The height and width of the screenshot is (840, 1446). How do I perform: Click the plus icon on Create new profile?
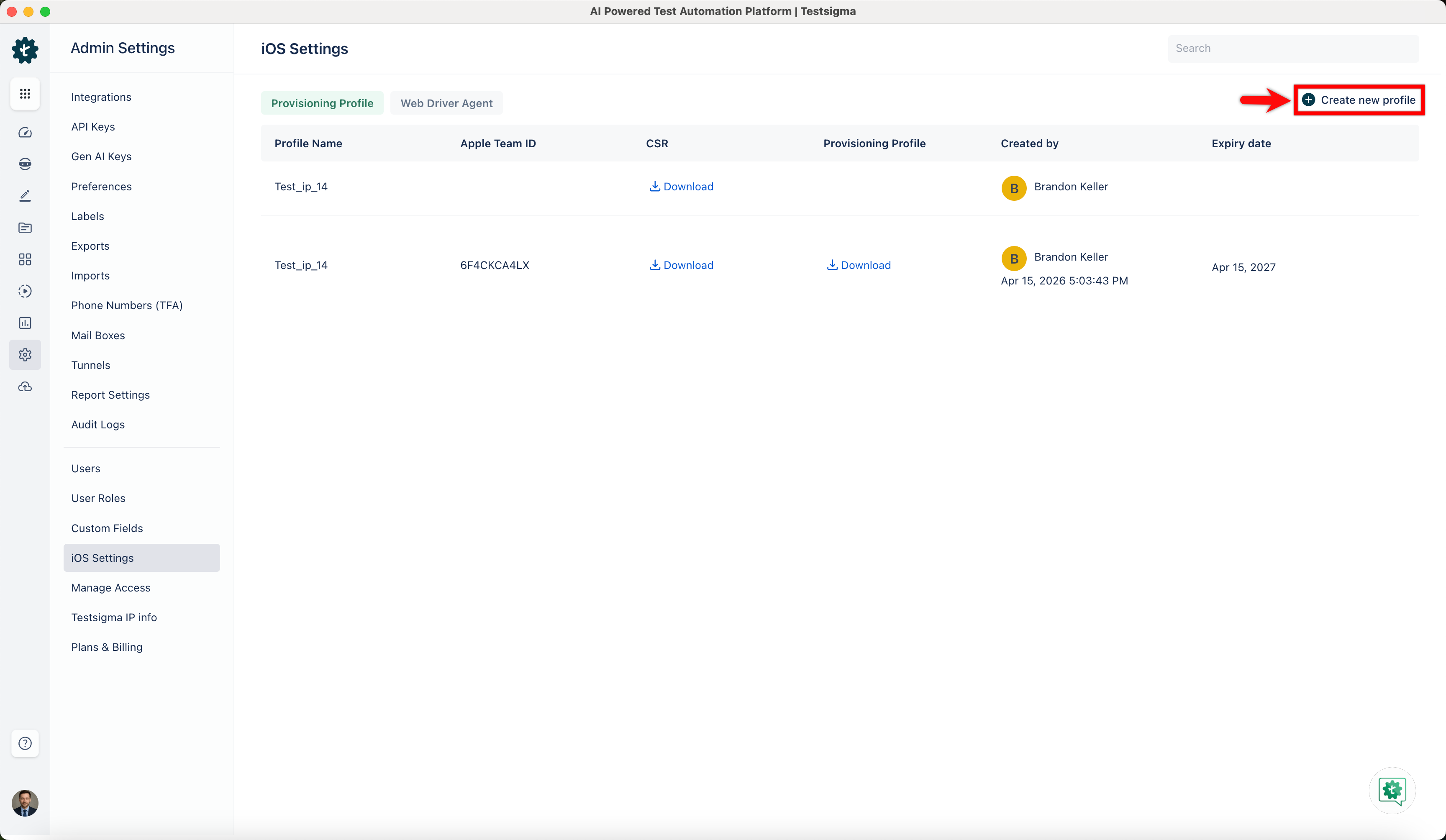1308,100
